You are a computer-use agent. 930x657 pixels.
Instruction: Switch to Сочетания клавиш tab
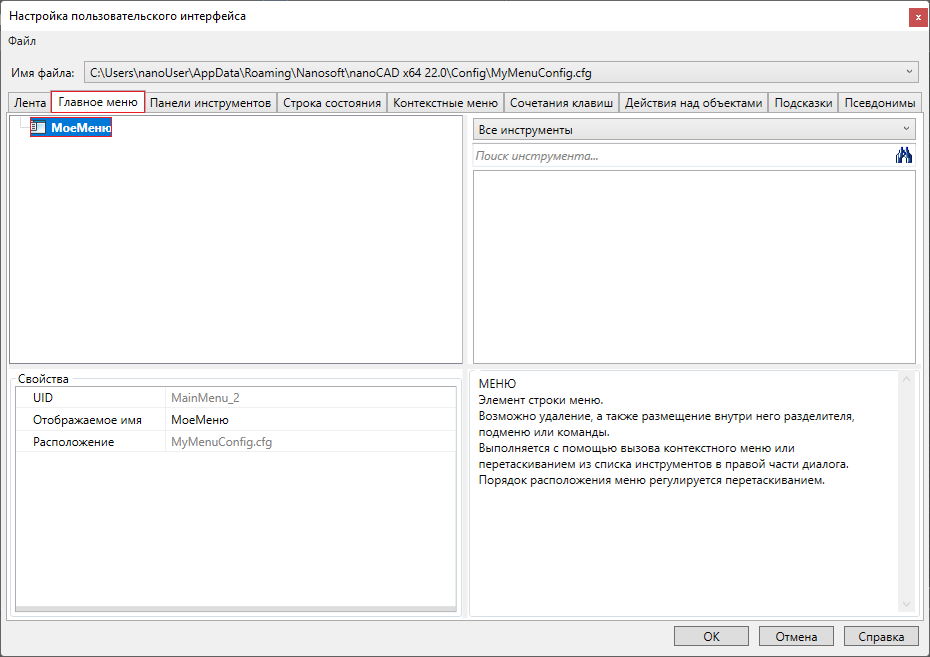[561, 103]
